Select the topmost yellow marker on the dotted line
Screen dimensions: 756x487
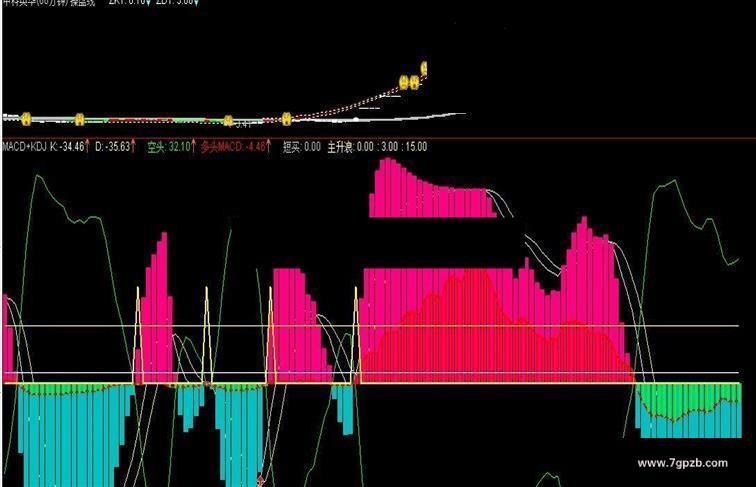(x=424, y=68)
